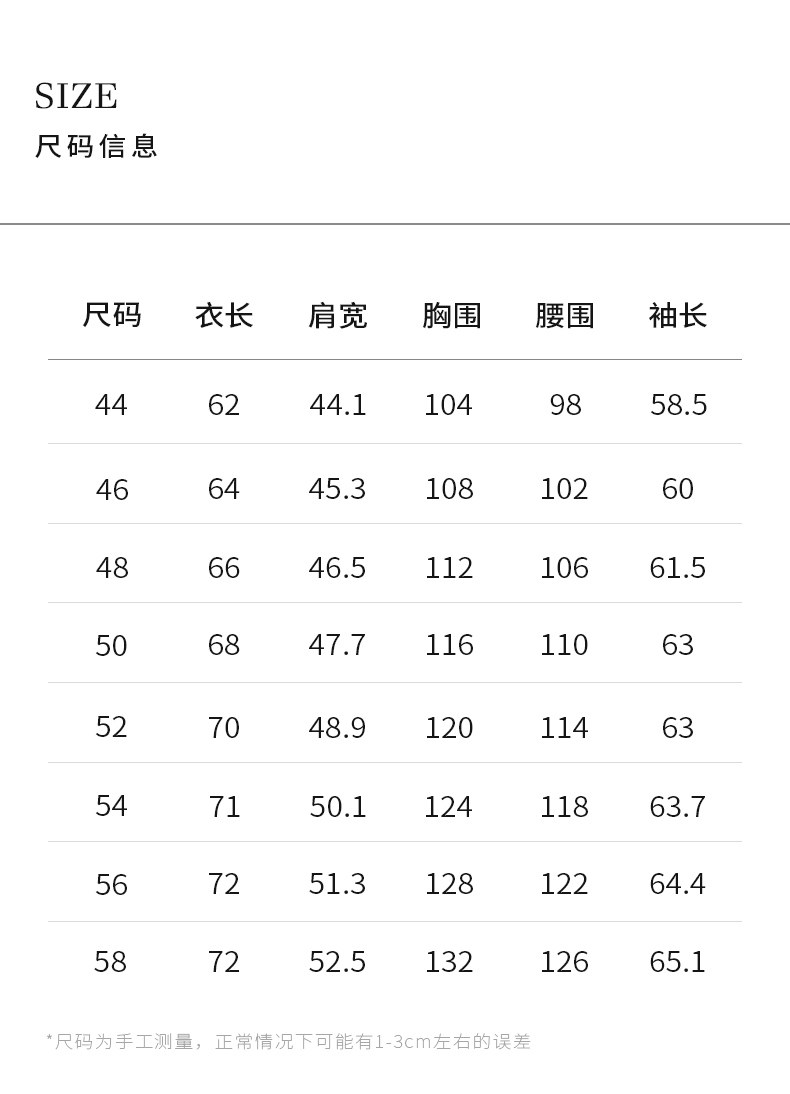790x1094 pixels.
Task: Click the 尺码信息 subtitle
Action: click(x=96, y=146)
